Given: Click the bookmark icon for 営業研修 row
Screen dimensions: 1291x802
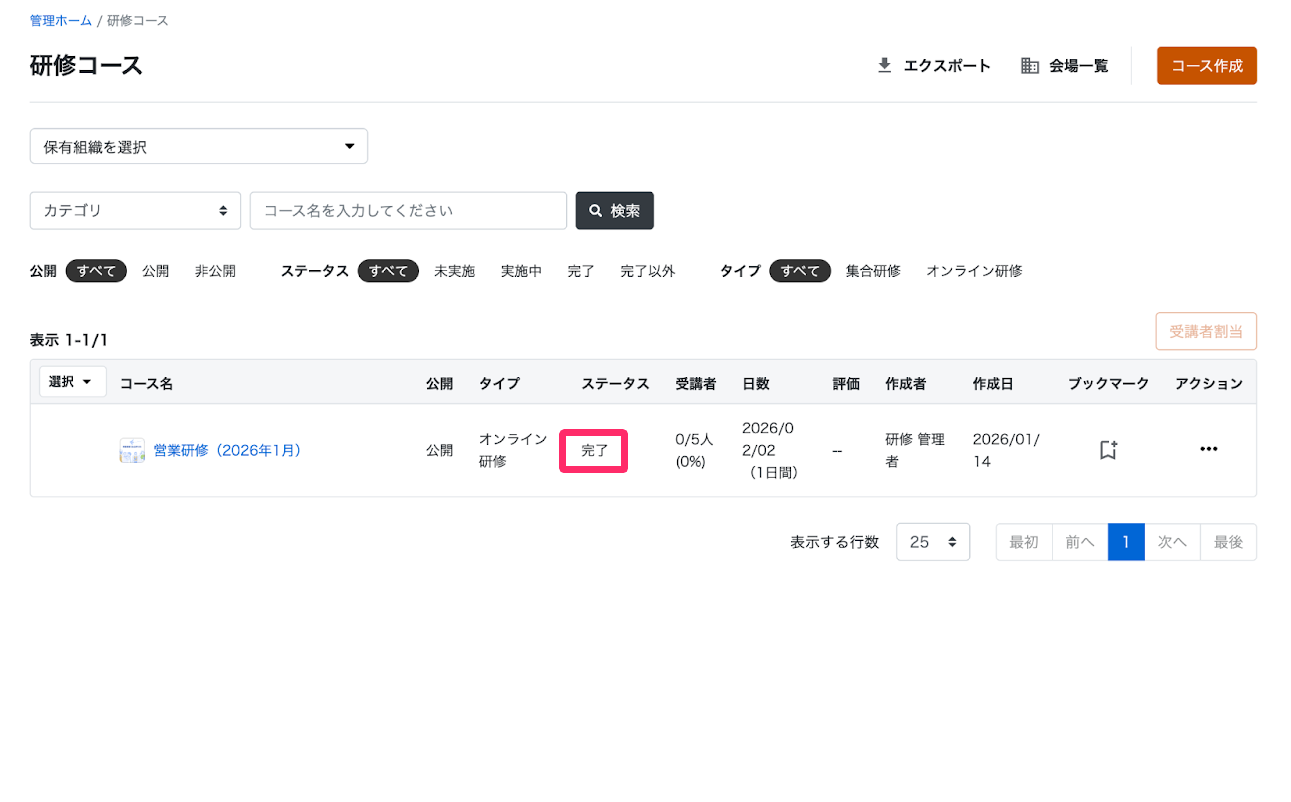Looking at the screenshot, I should [1108, 450].
